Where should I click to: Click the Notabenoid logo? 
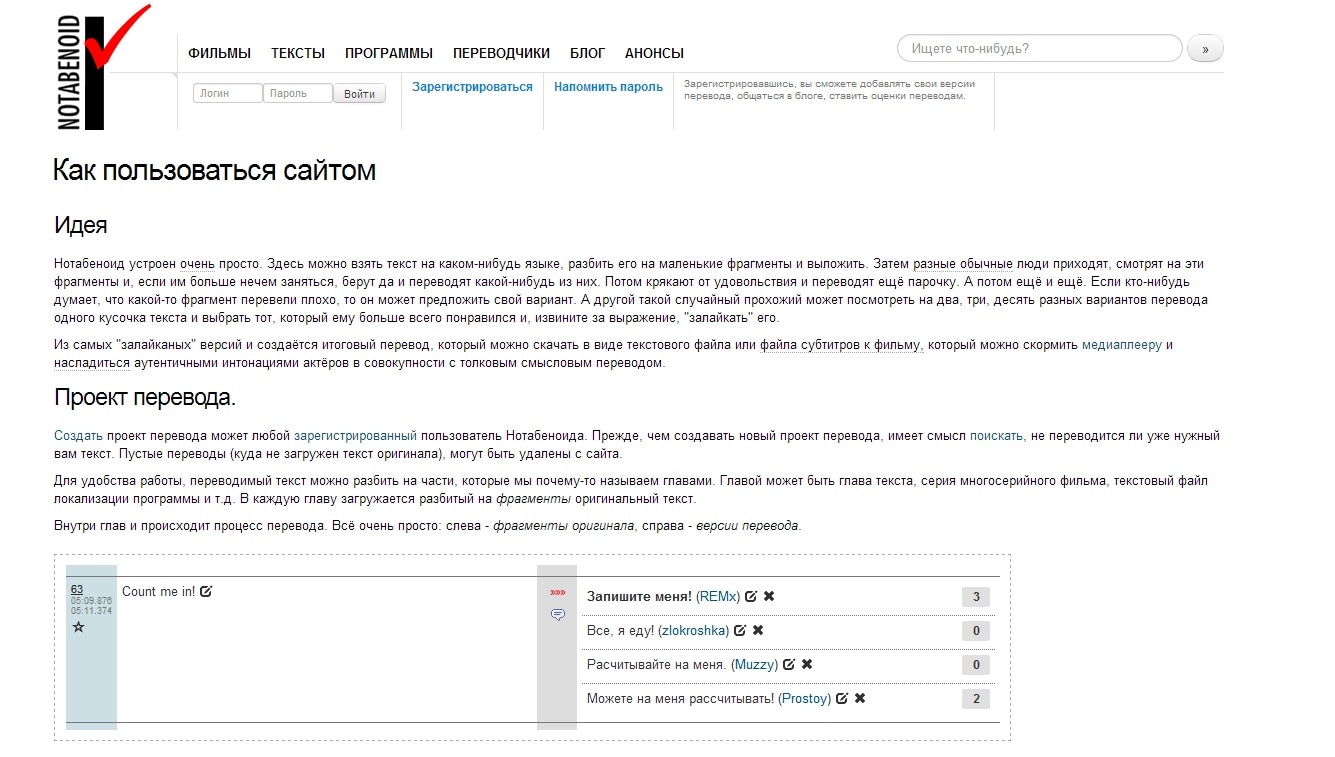[x=103, y=67]
